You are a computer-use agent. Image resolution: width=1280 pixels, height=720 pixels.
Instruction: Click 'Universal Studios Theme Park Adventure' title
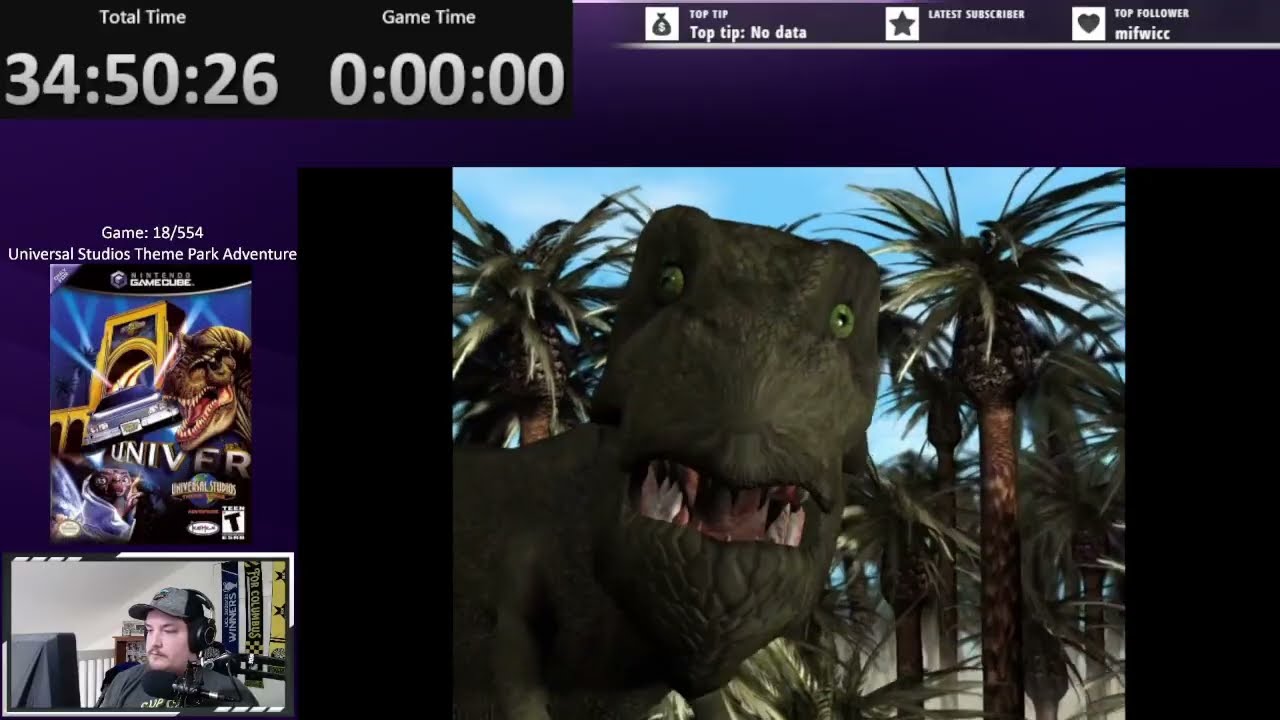click(152, 254)
